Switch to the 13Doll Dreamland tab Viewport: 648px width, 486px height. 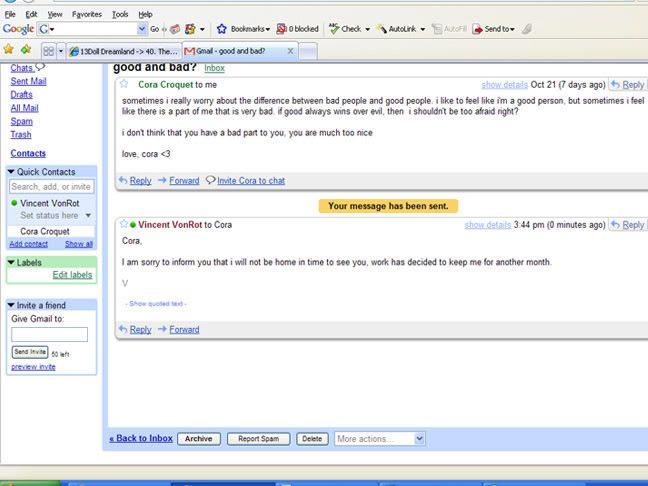pos(122,50)
